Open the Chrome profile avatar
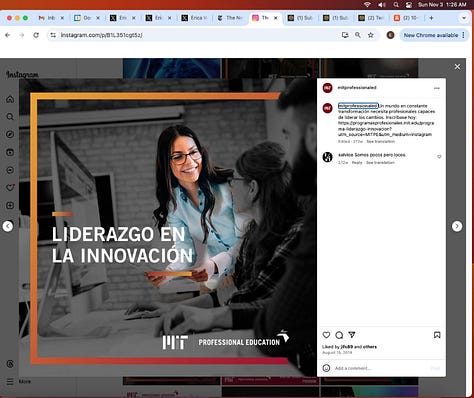The height and width of the screenshot is (398, 474). click(390, 35)
